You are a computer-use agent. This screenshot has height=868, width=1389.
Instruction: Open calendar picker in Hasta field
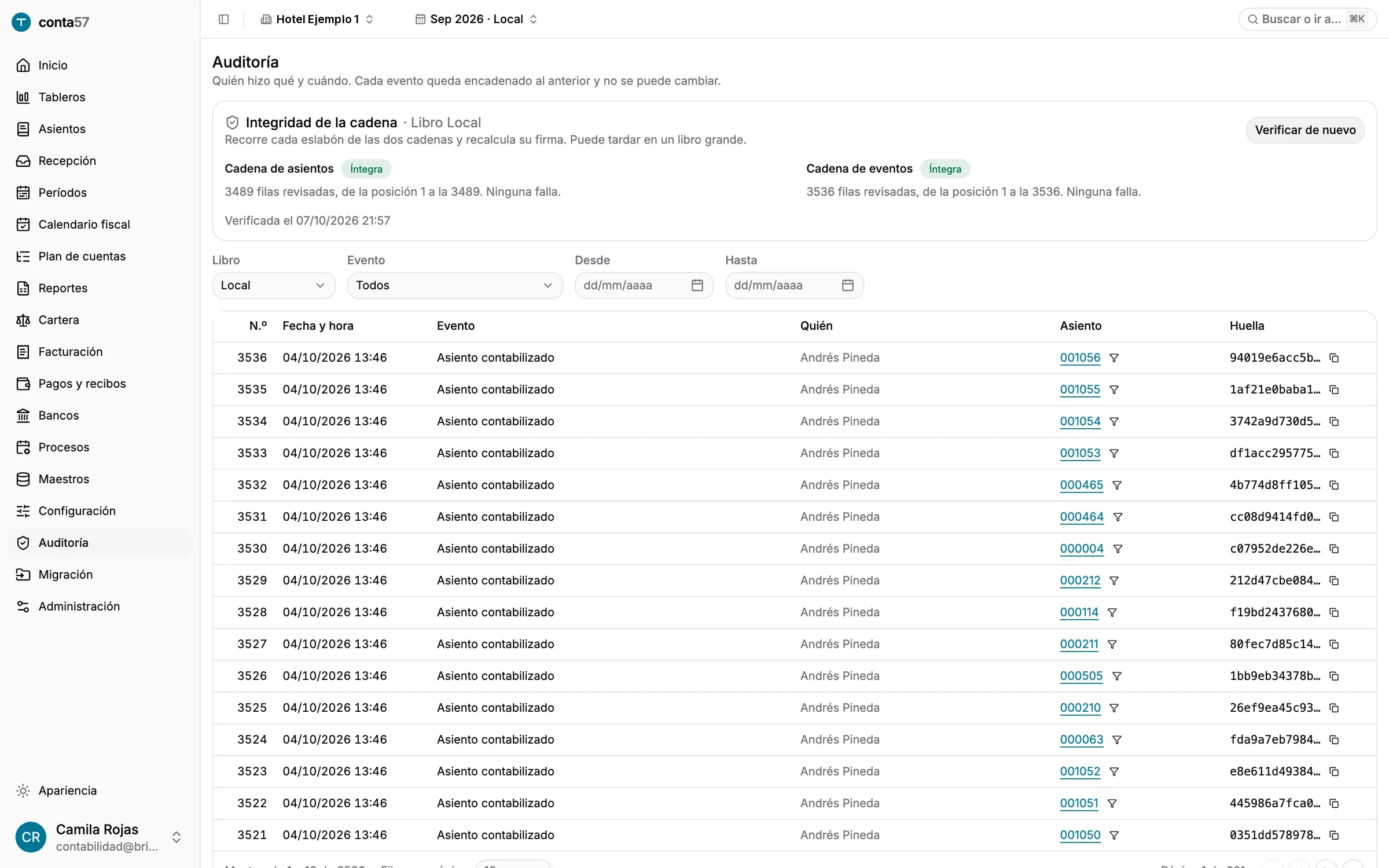848,285
